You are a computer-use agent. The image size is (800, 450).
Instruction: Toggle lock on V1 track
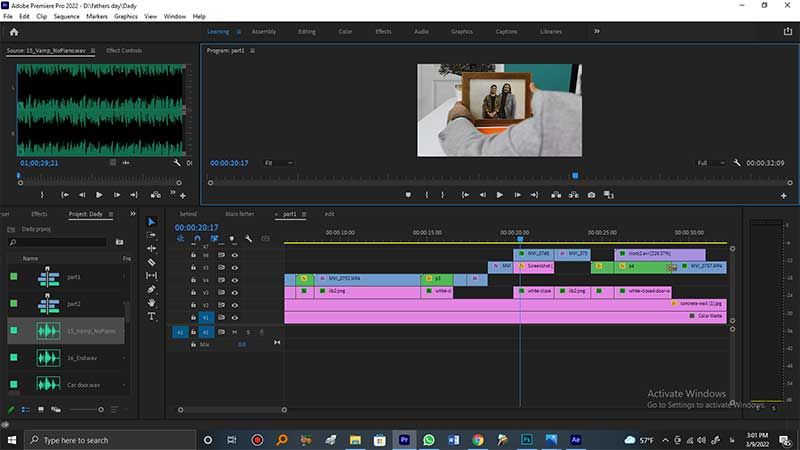pyautogui.click(x=193, y=317)
